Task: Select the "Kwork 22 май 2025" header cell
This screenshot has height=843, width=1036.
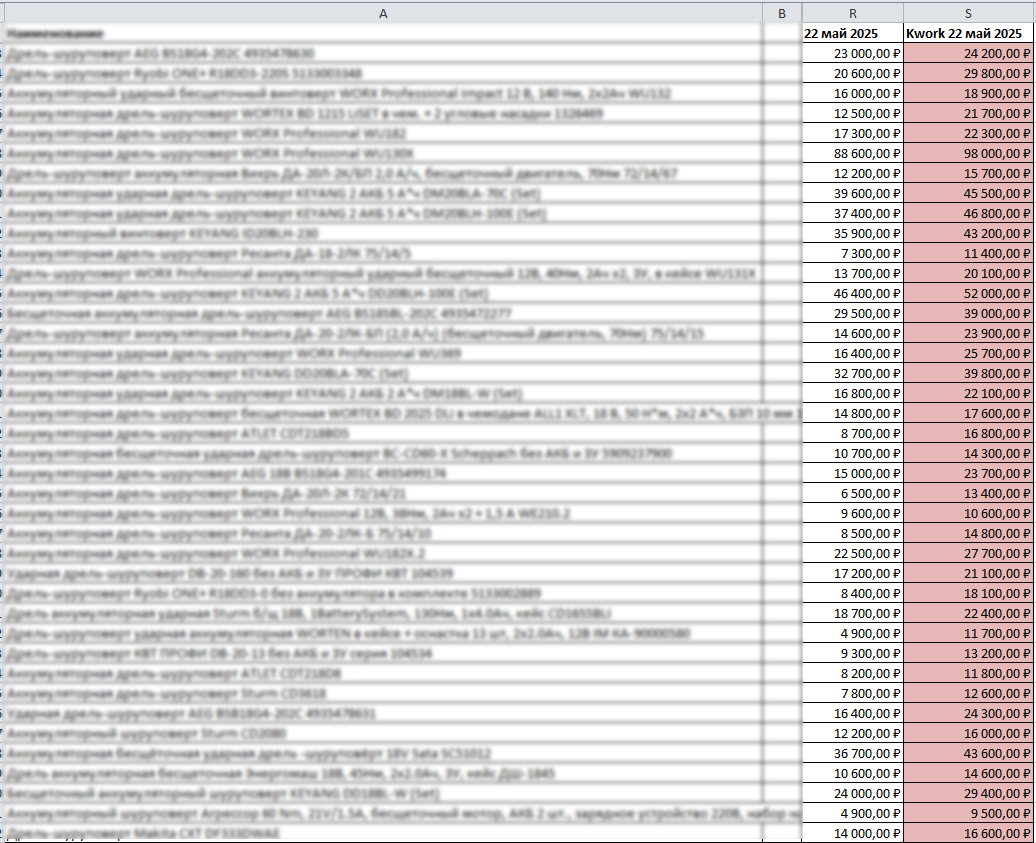Action: (x=968, y=34)
